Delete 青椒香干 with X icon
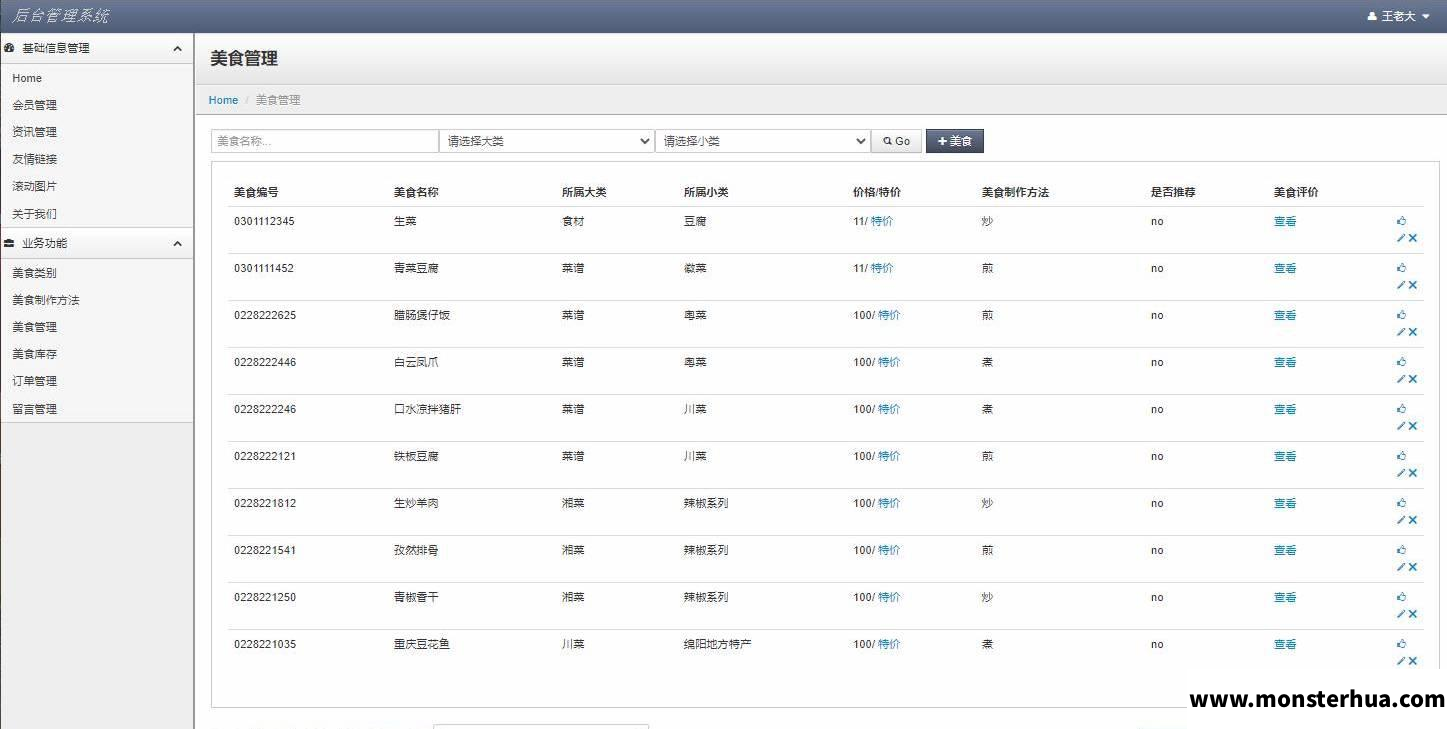The image size is (1447, 729). [x=1413, y=614]
